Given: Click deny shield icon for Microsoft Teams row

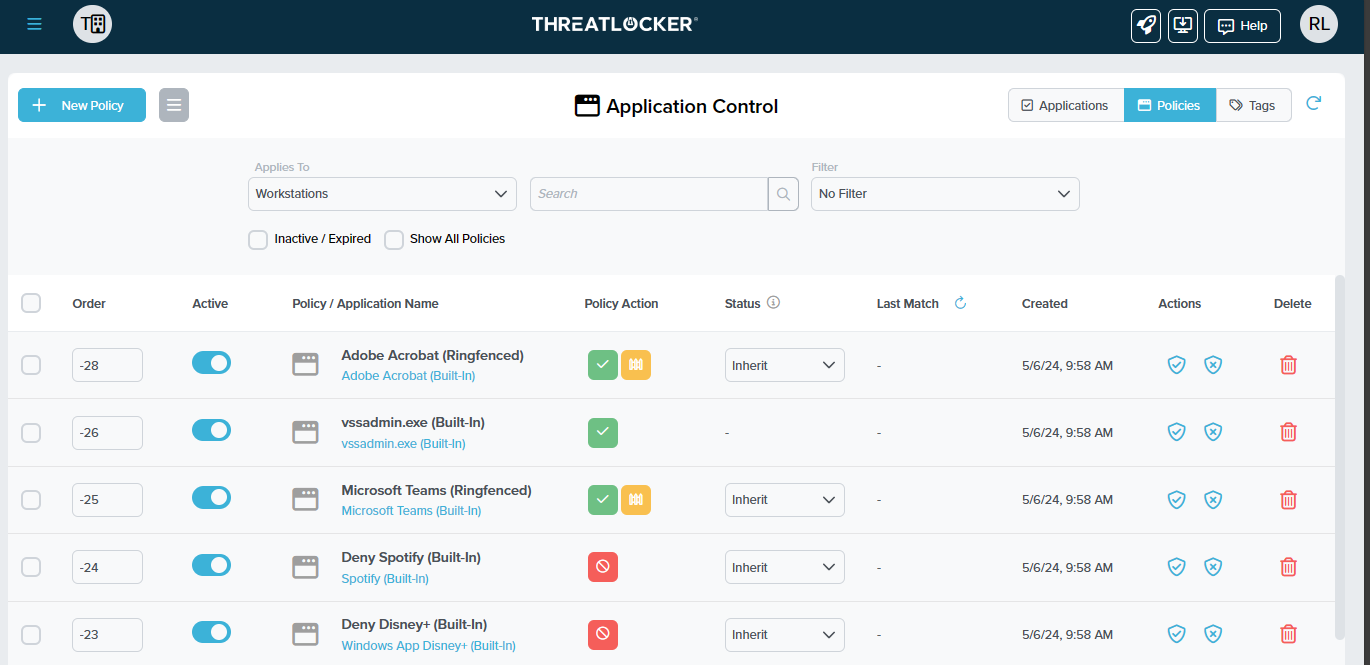Looking at the screenshot, I should (1213, 499).
